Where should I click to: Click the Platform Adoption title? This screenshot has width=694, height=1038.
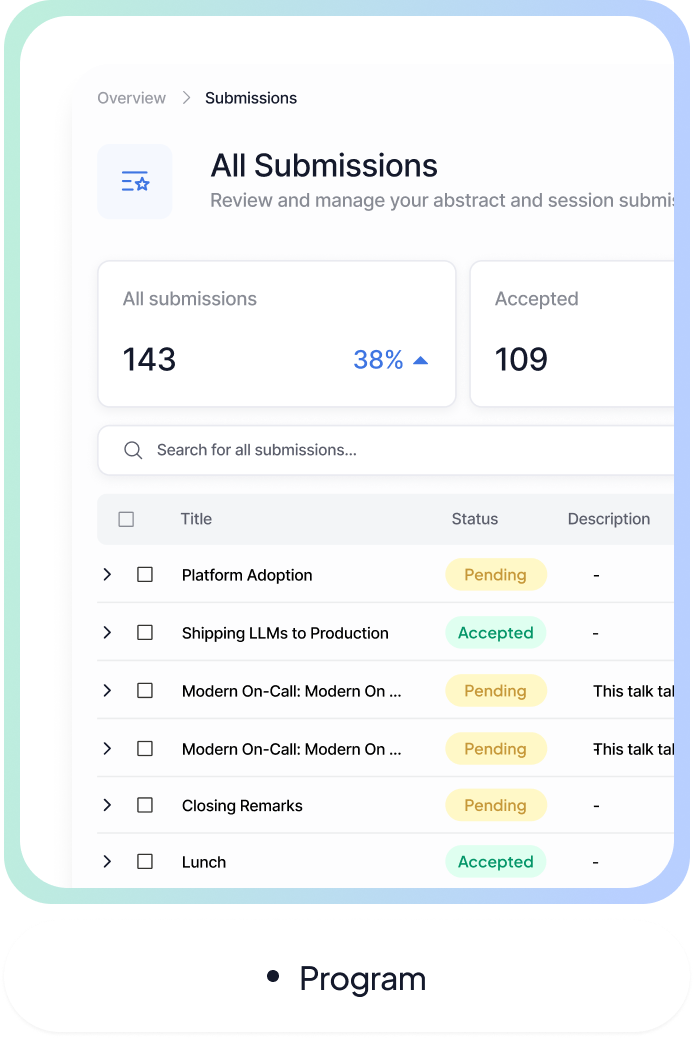247,575
